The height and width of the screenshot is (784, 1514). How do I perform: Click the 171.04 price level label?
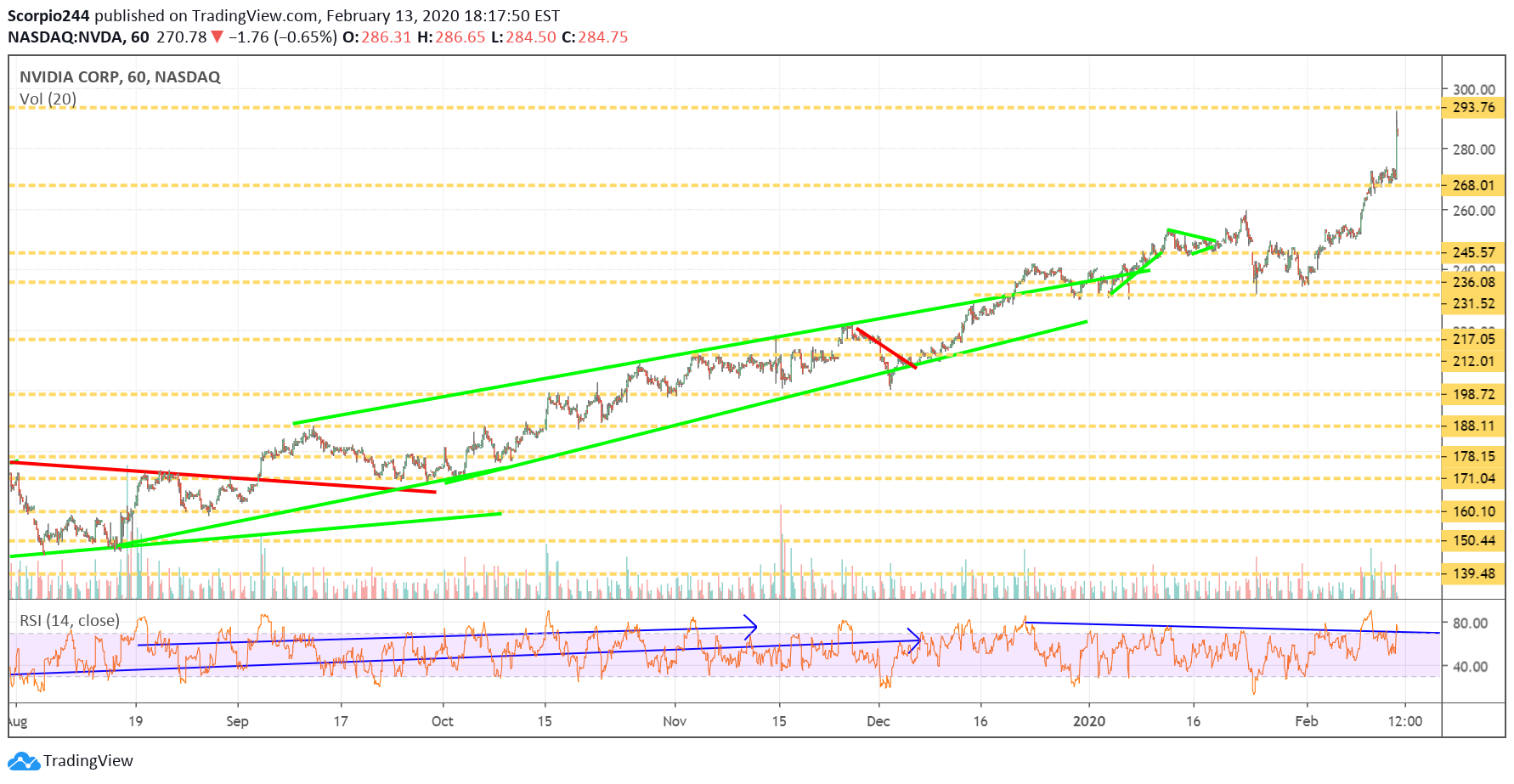(1473, 478)
